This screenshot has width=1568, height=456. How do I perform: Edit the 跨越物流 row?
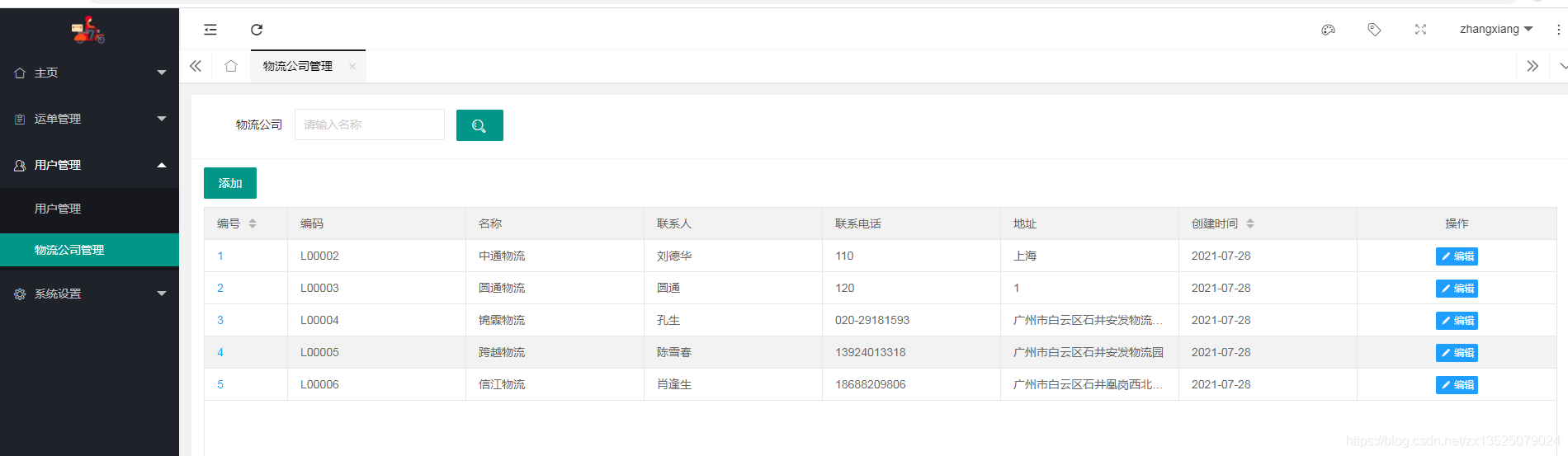1457,353
